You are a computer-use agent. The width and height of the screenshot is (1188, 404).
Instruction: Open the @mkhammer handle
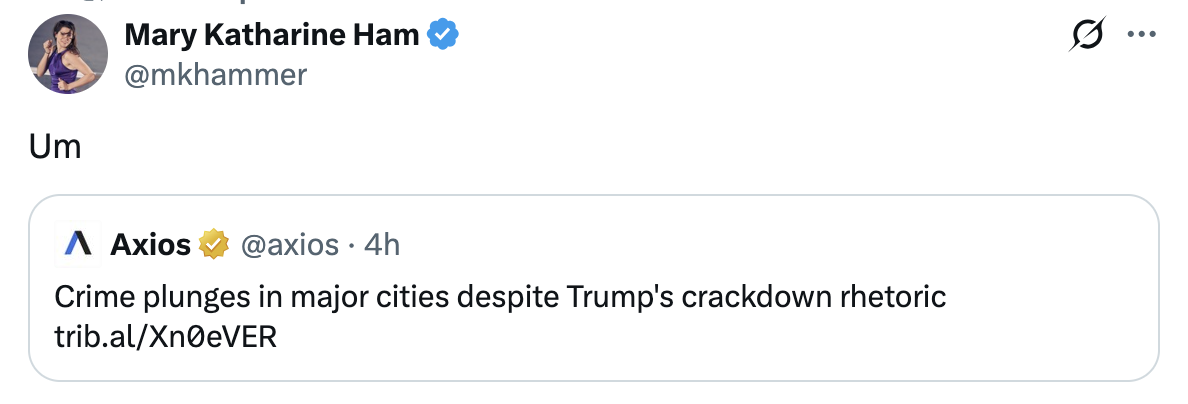(215, 74)
